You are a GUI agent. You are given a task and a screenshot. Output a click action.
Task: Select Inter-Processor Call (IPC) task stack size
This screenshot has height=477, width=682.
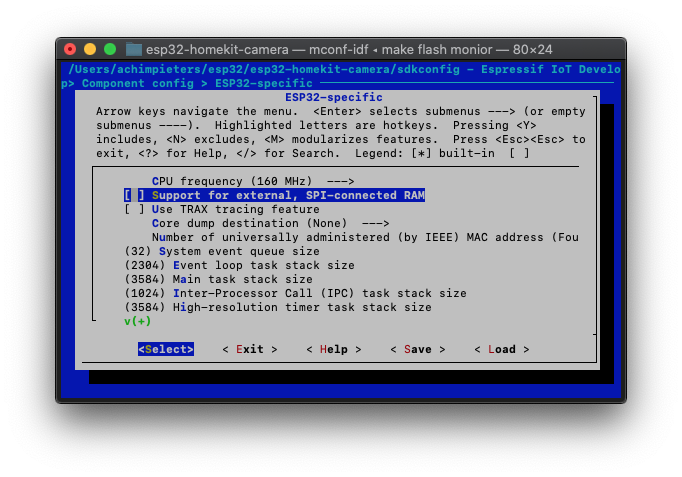click(x=295, y=293)
